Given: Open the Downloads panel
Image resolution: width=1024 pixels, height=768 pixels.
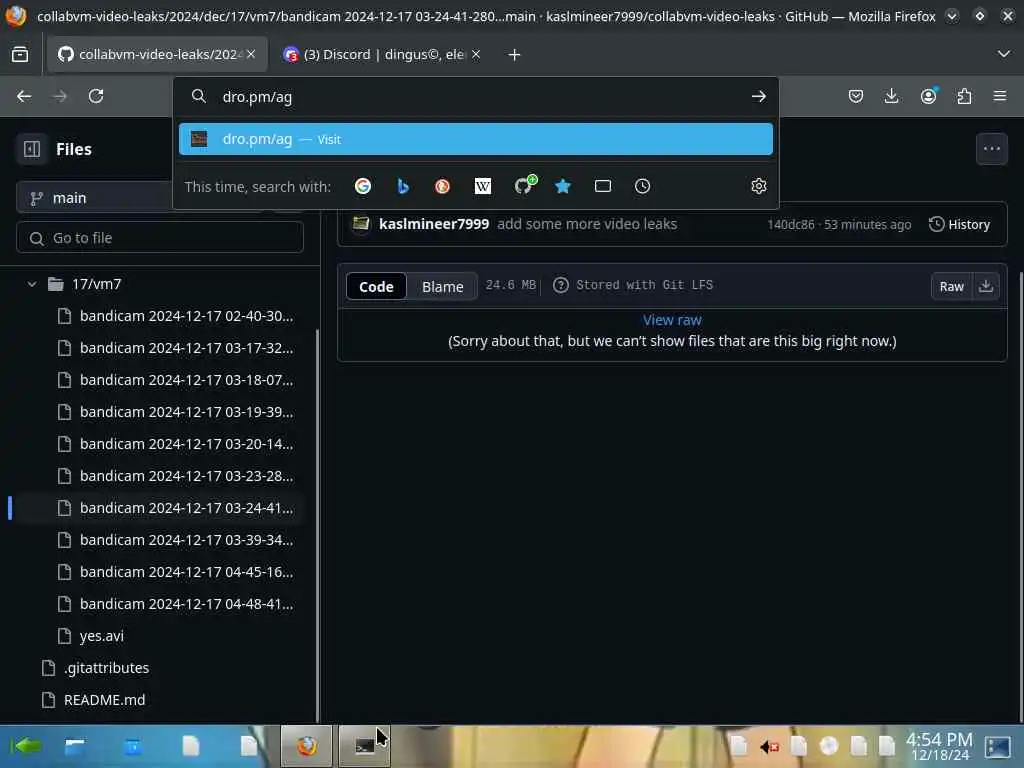Looking at the screenshot, I should click(x=891, y=97).
